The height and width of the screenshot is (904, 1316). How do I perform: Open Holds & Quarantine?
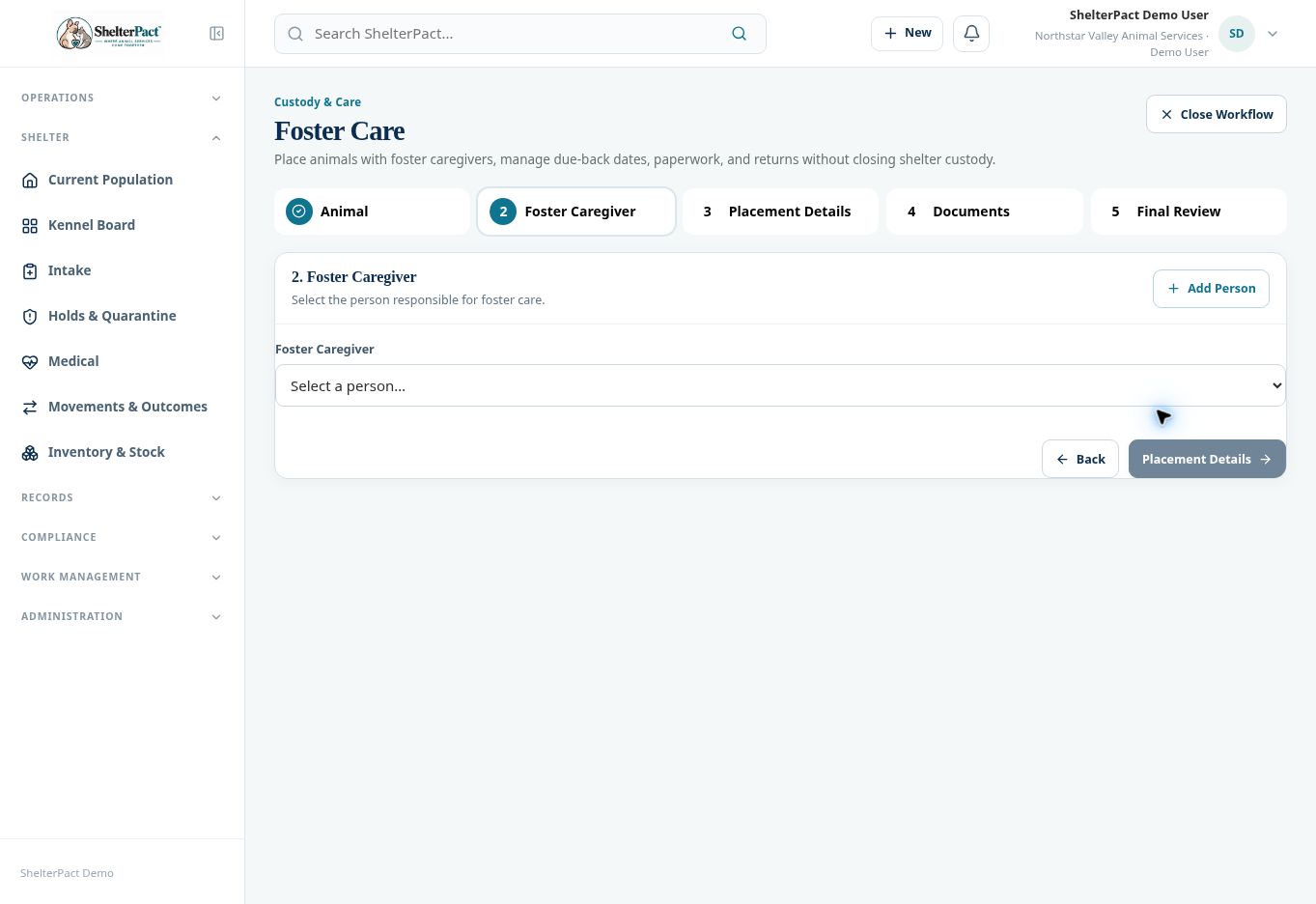point(122,316)
